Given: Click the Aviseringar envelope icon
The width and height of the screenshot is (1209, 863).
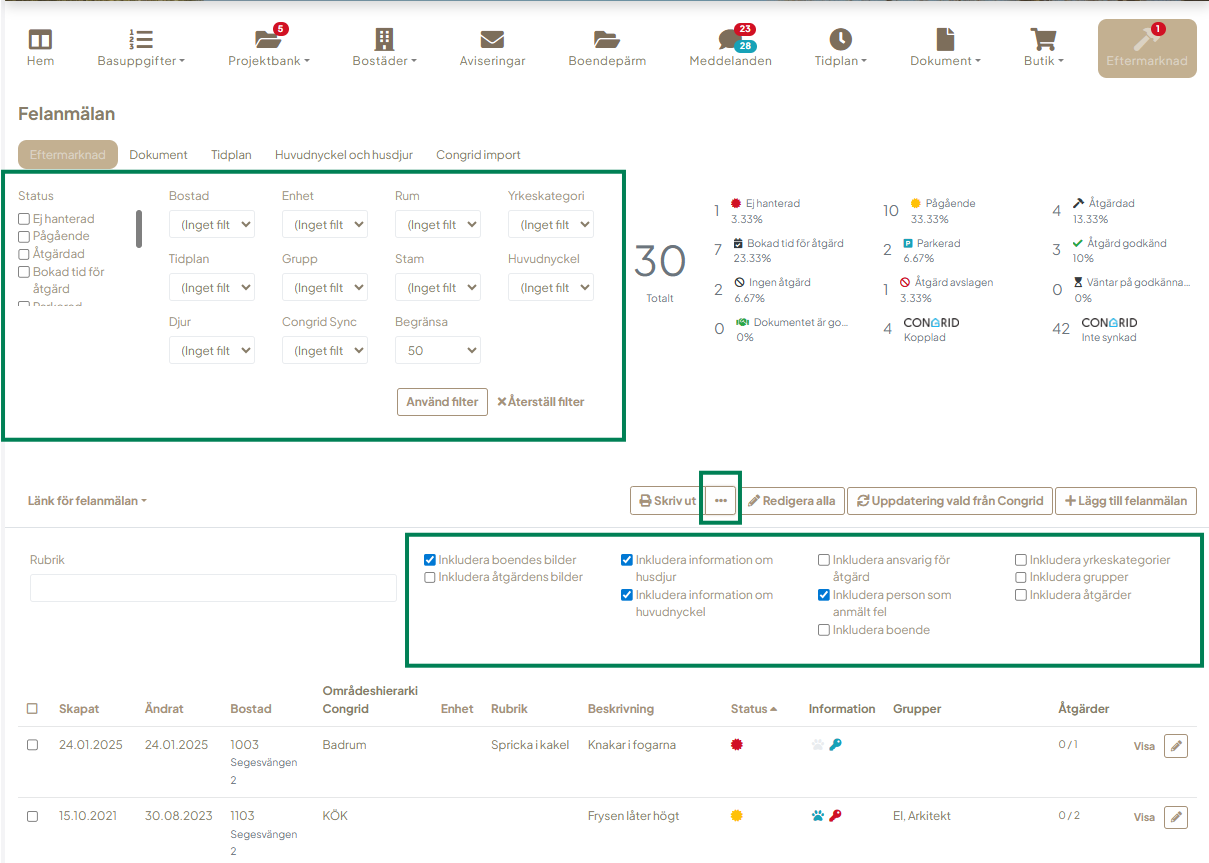Looking at the screenshot, I should point(491,40).
